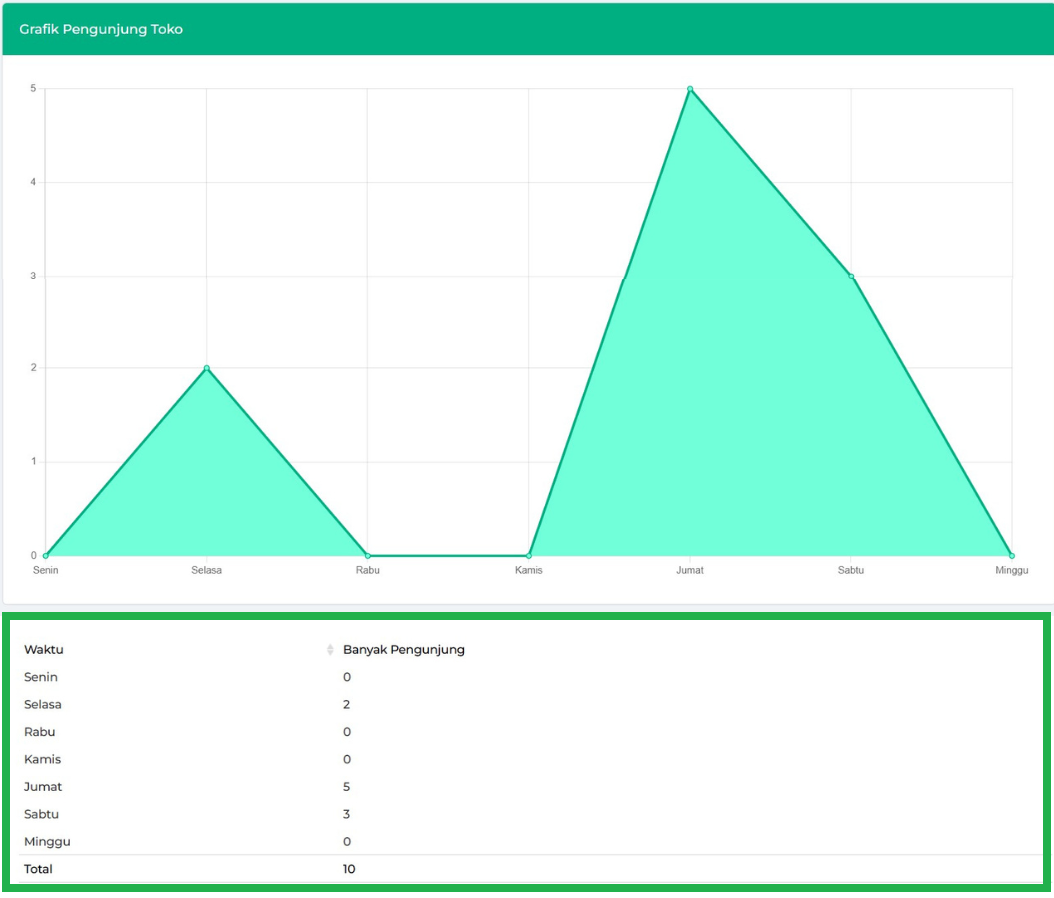Sort table by the Waktu column header
Image resolution: width=1054 pixels, height=898 pixels.
click(44, 650)
